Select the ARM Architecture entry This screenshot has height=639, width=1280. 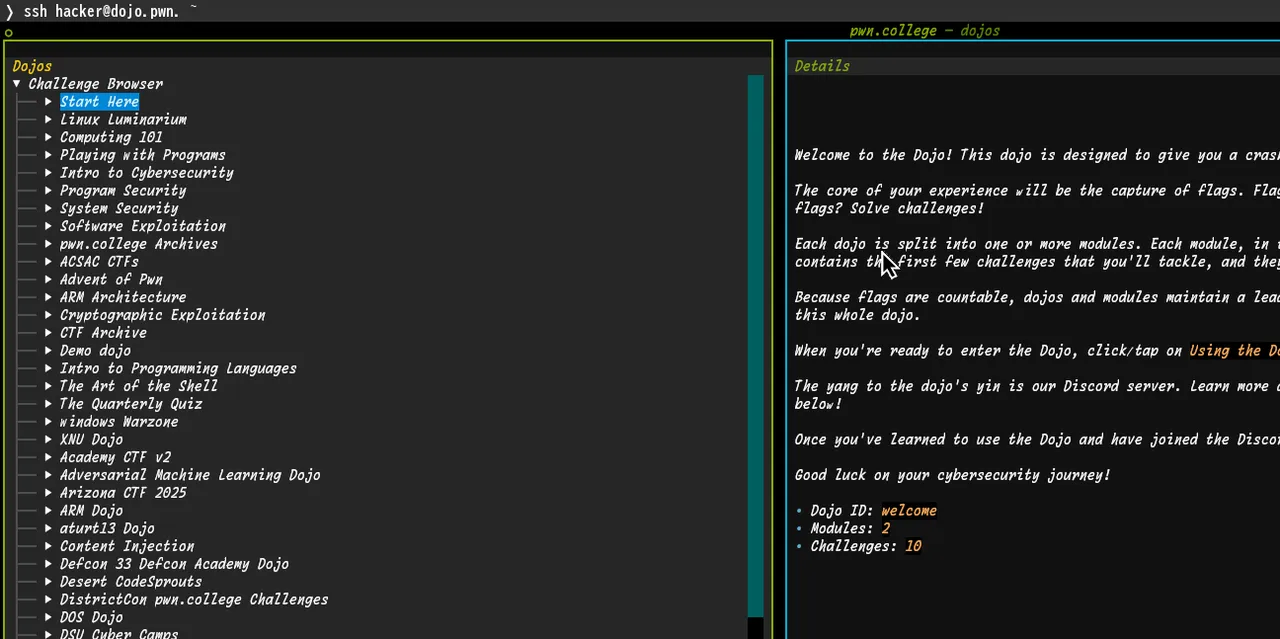click(123, 297)
